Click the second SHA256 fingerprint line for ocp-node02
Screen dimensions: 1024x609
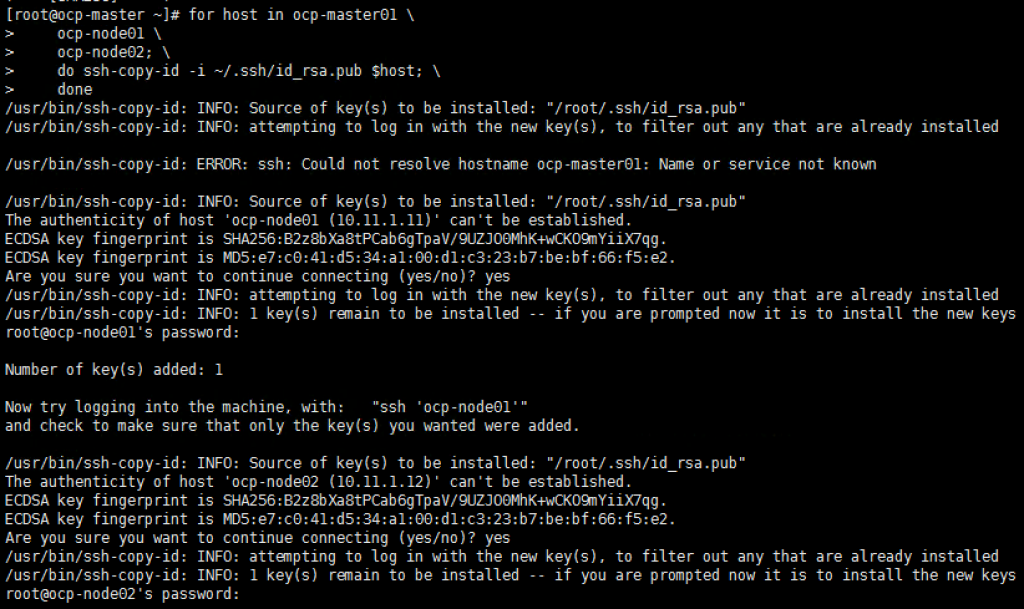(336, 501)
